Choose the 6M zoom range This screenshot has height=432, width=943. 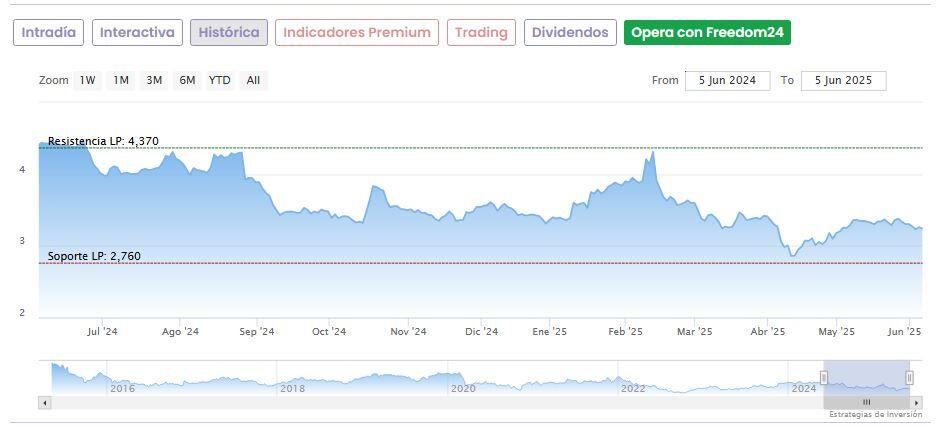coord(187,81)
